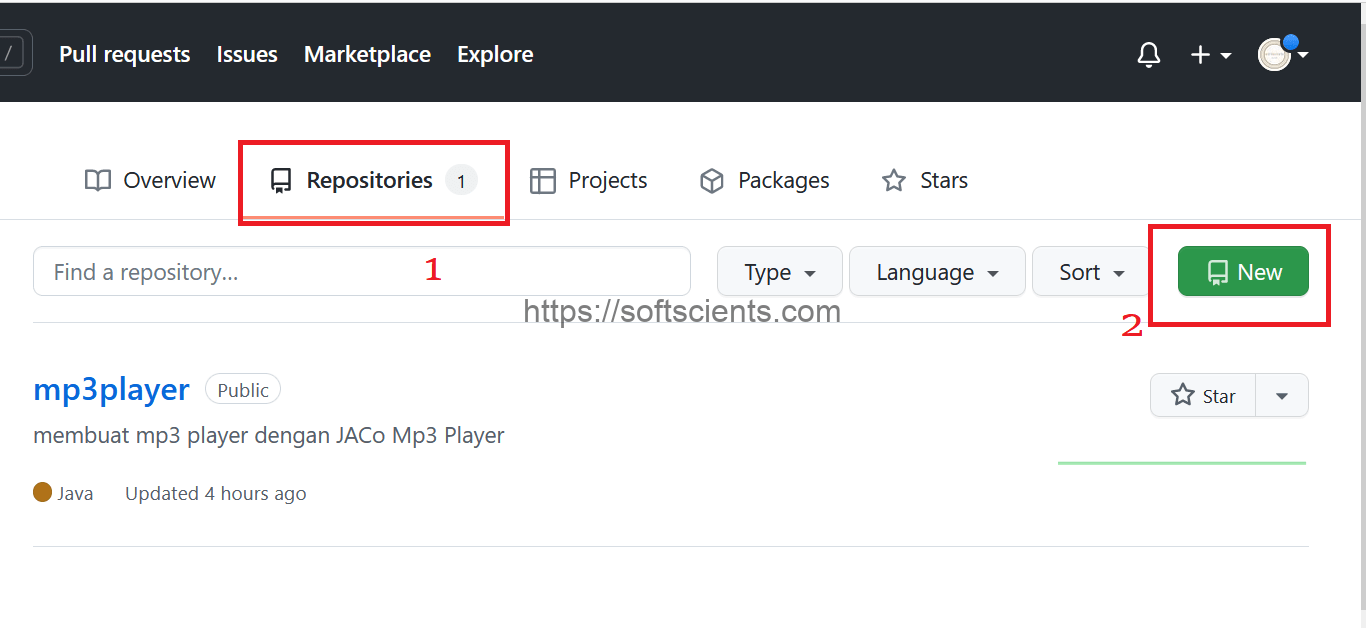The image size is (1366, 628).
Task: Open the Language filter dropdown
Action: click(x=936, y=271)
